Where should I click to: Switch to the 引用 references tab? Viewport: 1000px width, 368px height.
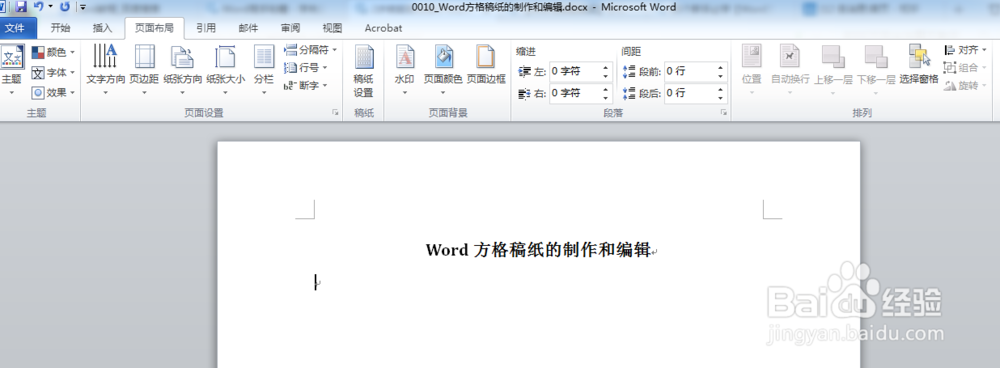coord(206,29)
